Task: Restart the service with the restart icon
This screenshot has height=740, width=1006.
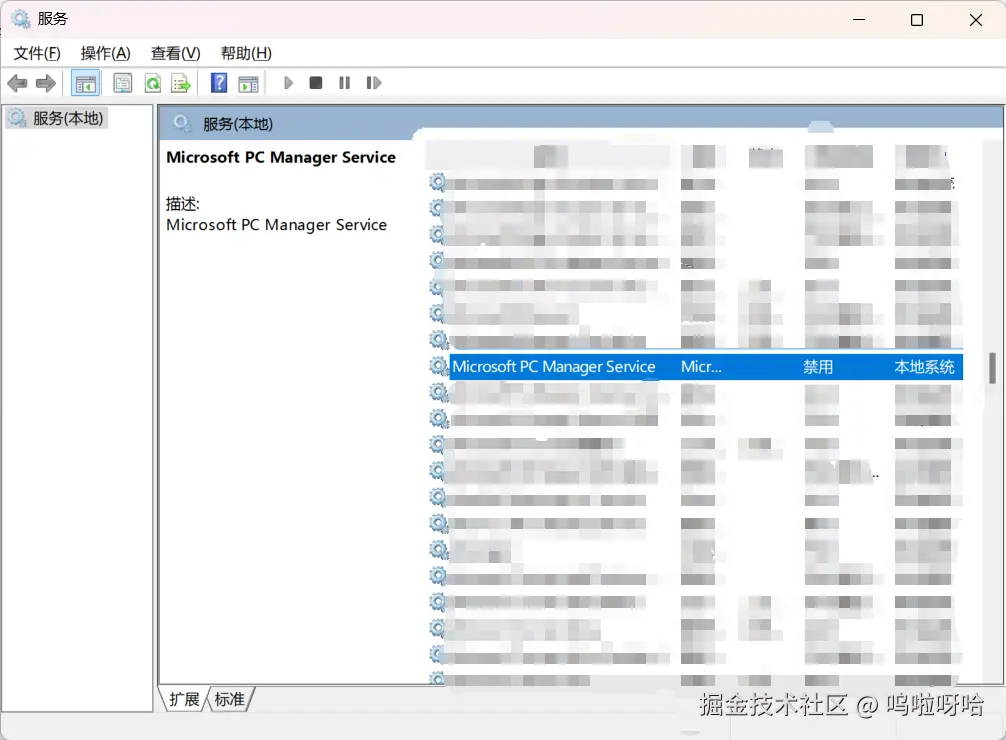Action: (373, 83)
